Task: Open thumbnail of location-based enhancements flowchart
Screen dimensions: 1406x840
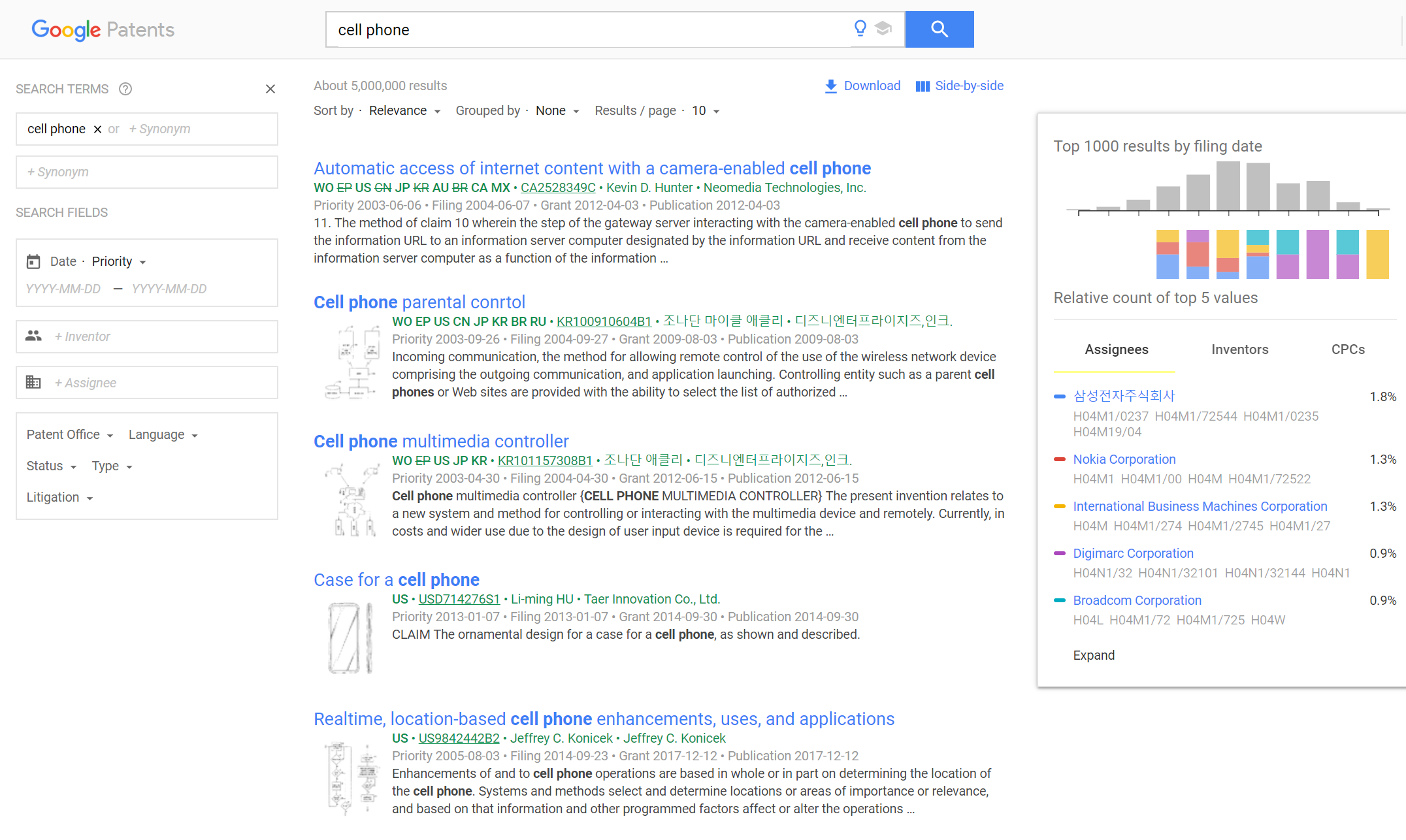Action: (352, 778)
